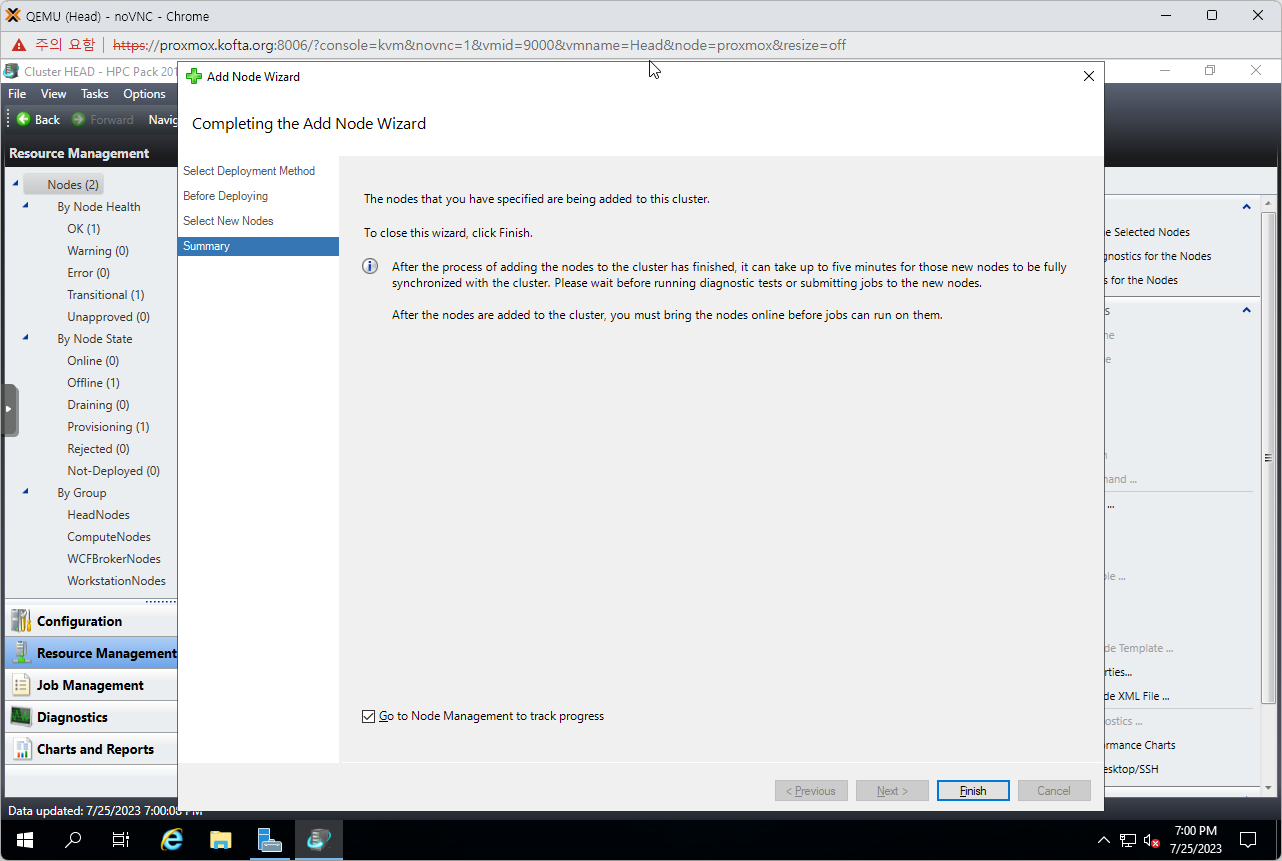Open File Explorer from the taskbar
The height and width of the screenshot is (861, 1282).
click(x=220, y=840)
